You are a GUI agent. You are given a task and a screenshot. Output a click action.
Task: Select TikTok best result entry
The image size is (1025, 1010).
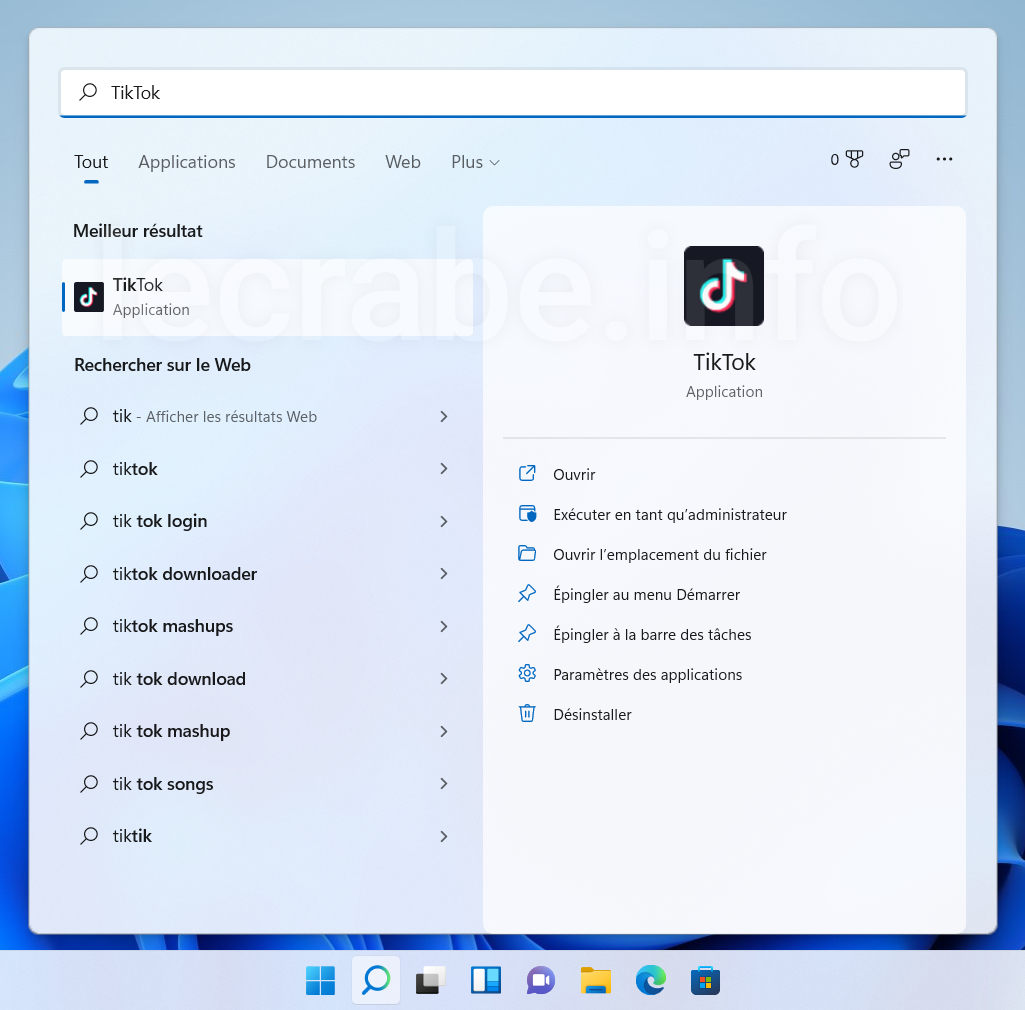pos(267,297)
